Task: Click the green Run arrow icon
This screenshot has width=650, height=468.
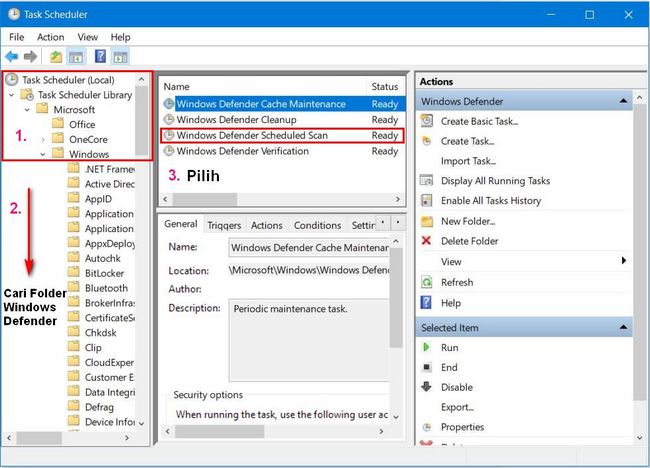Action: (x=426, y=347)
